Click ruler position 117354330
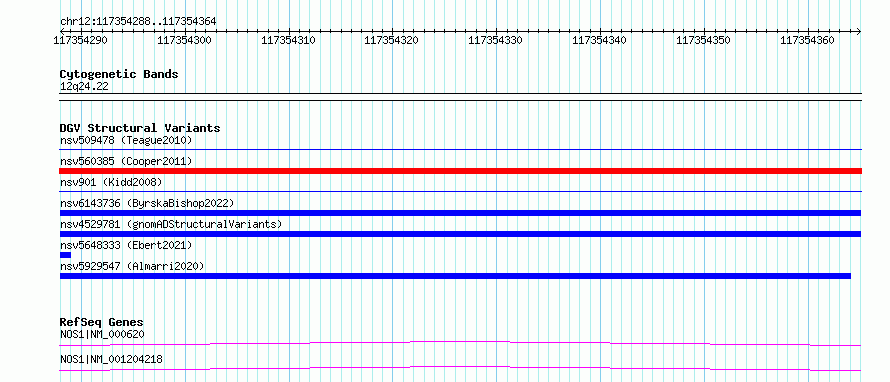 tap(496, 40)
